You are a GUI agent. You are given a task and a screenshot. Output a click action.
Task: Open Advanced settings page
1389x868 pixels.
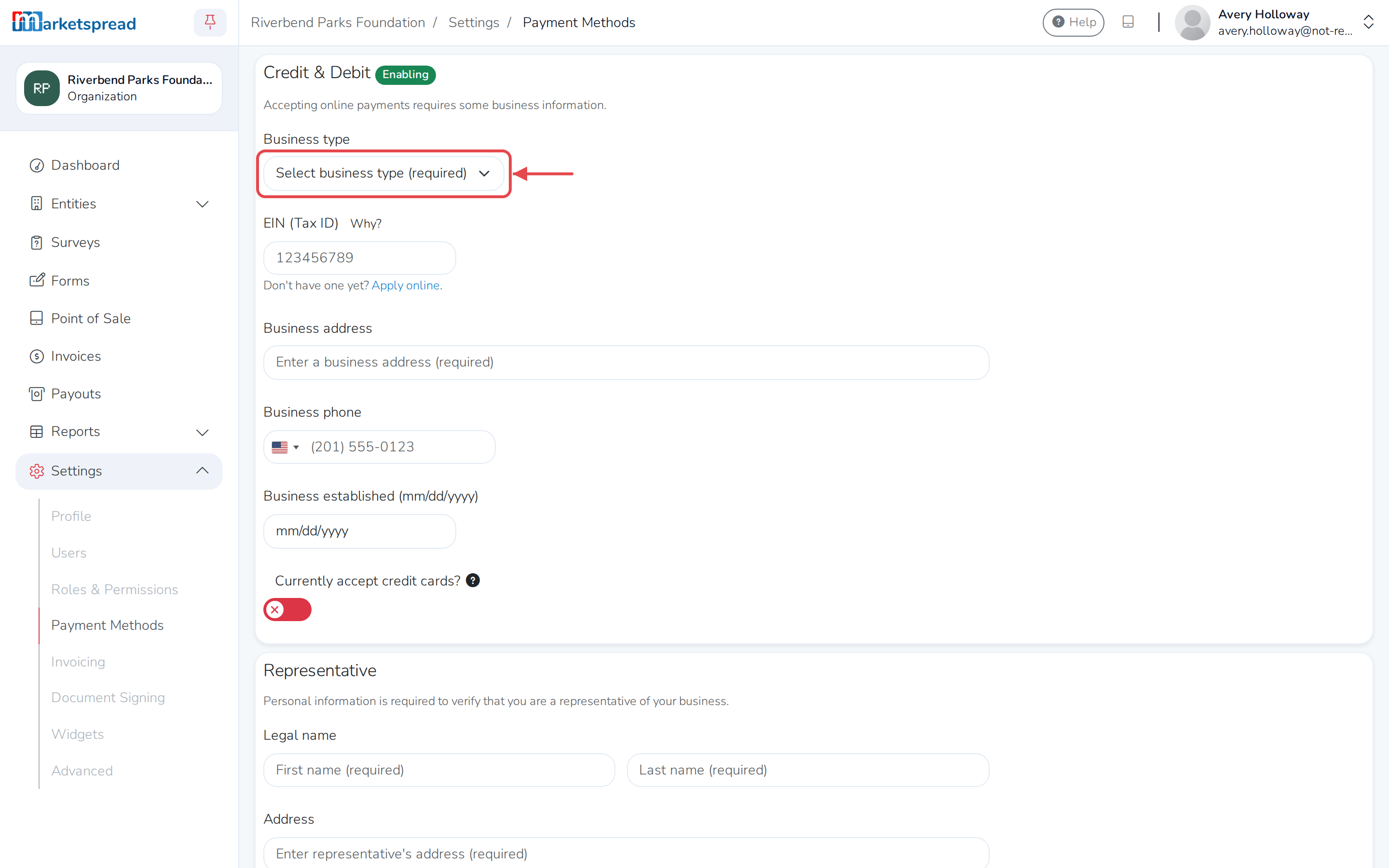(82, 771)
